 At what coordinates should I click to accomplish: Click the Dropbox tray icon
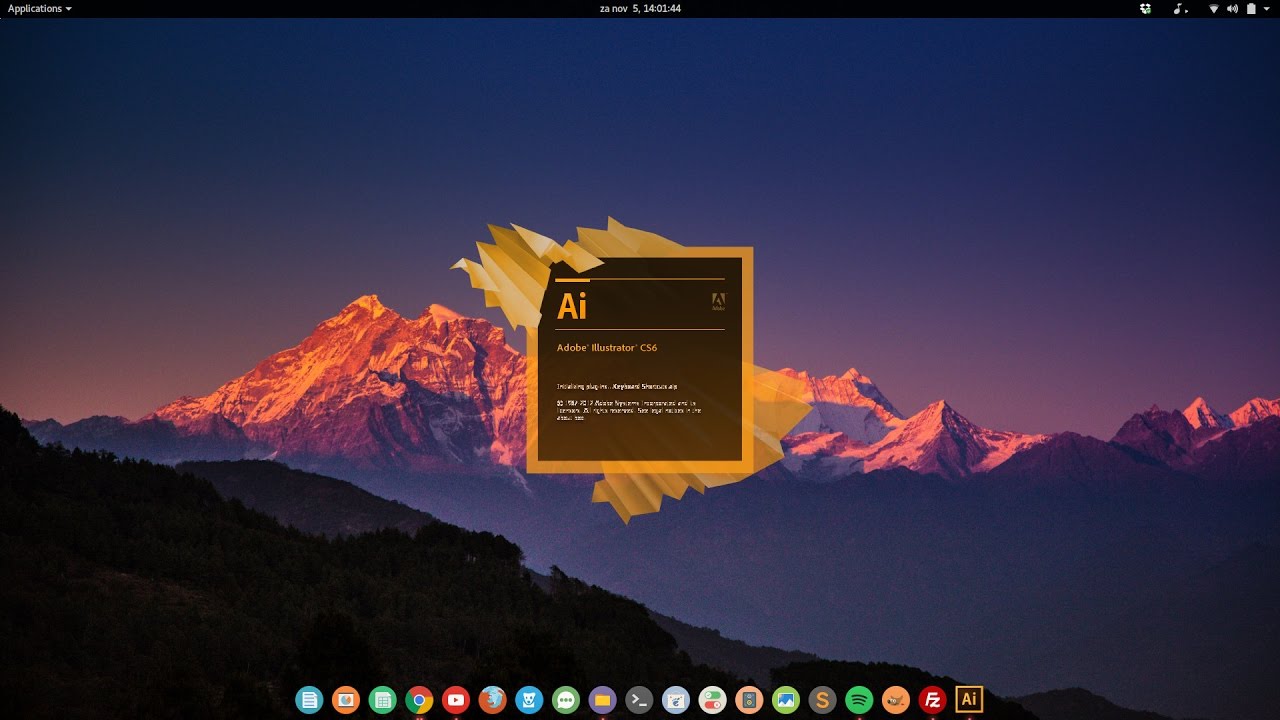1145,8
